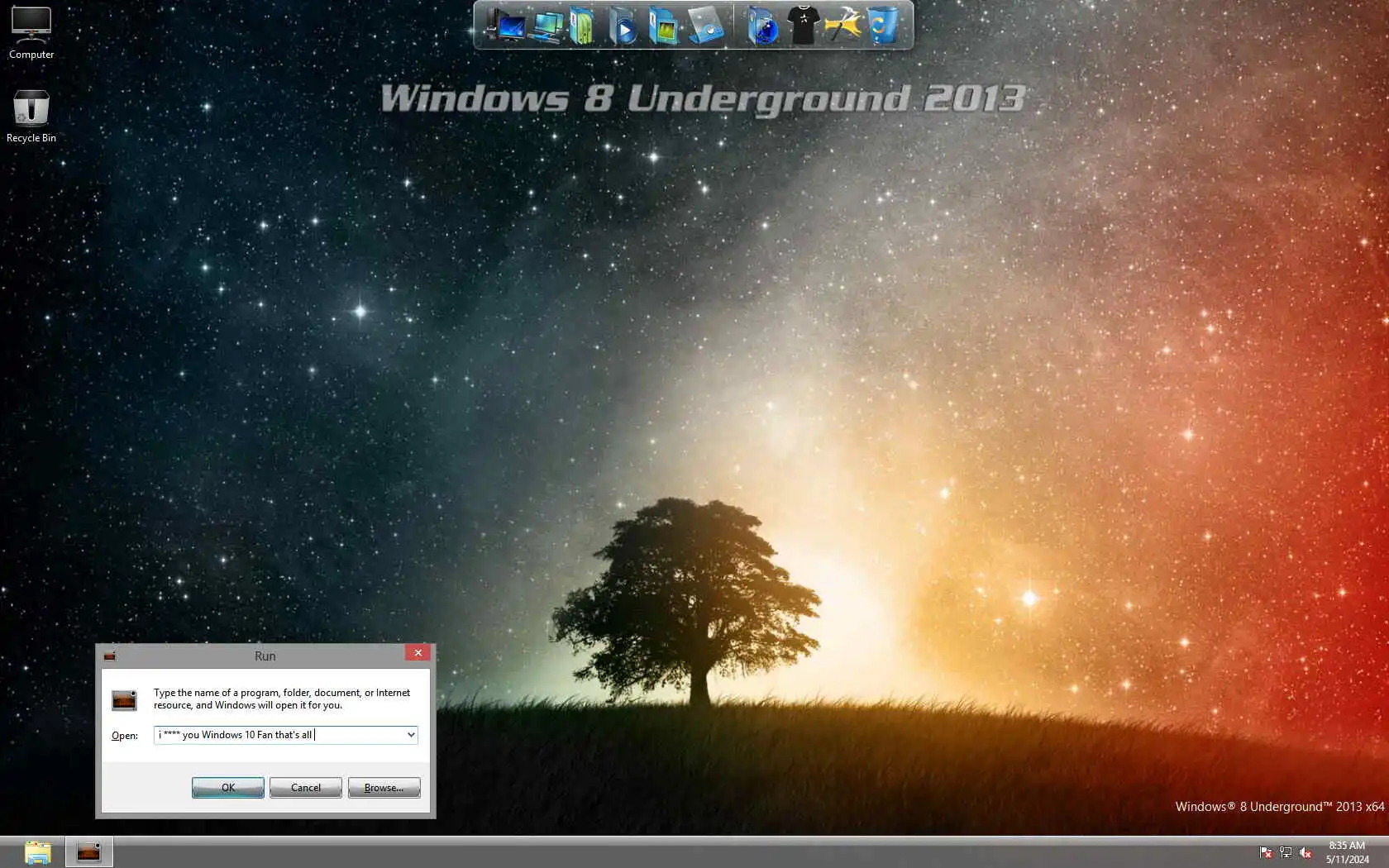The height and width of the screenshot is (868, 1389).
Task: Open the blue globe folder dock icon
Action: pos(762,25)
